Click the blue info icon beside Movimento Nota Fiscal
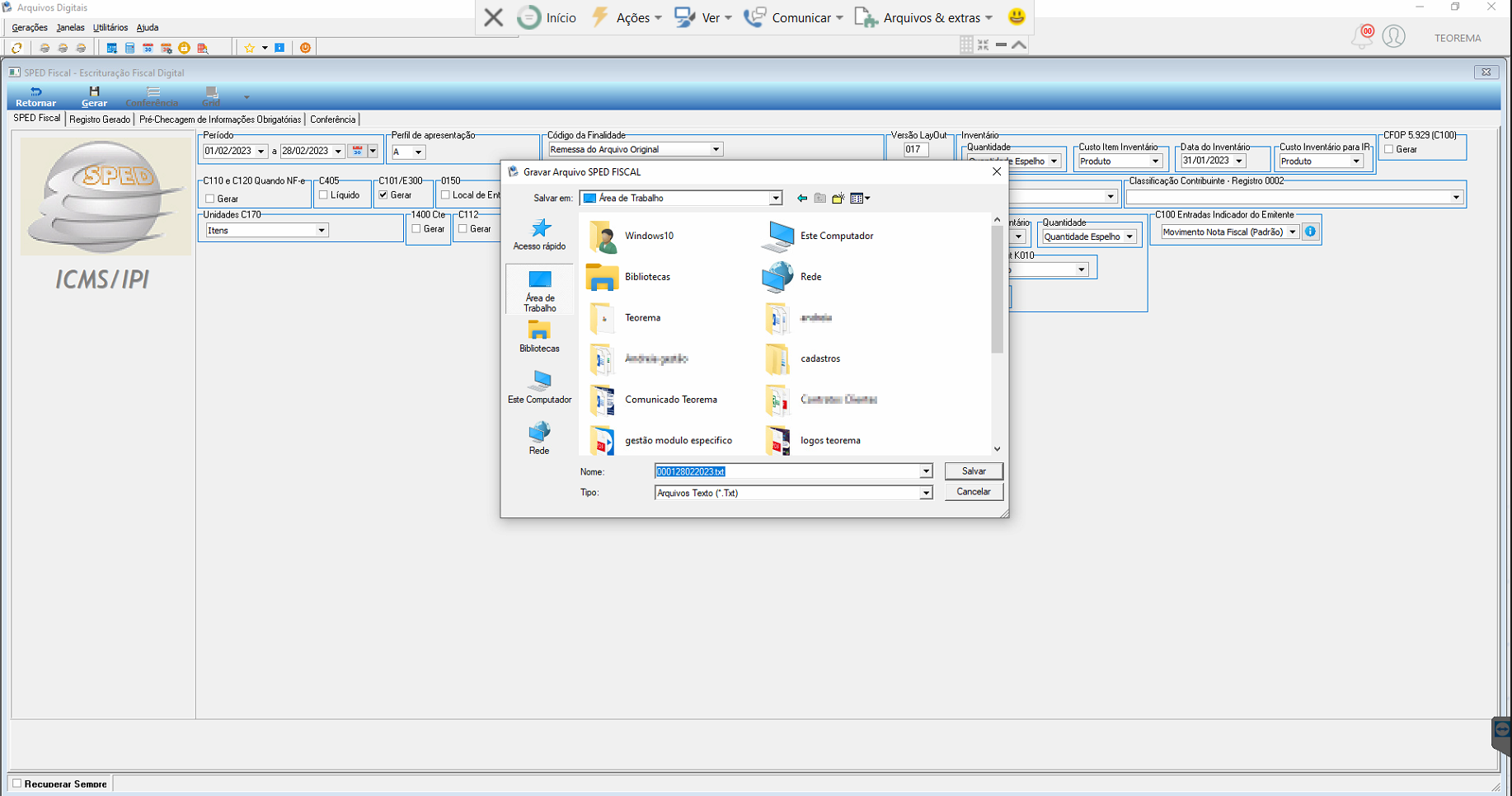 [1310, 232]
